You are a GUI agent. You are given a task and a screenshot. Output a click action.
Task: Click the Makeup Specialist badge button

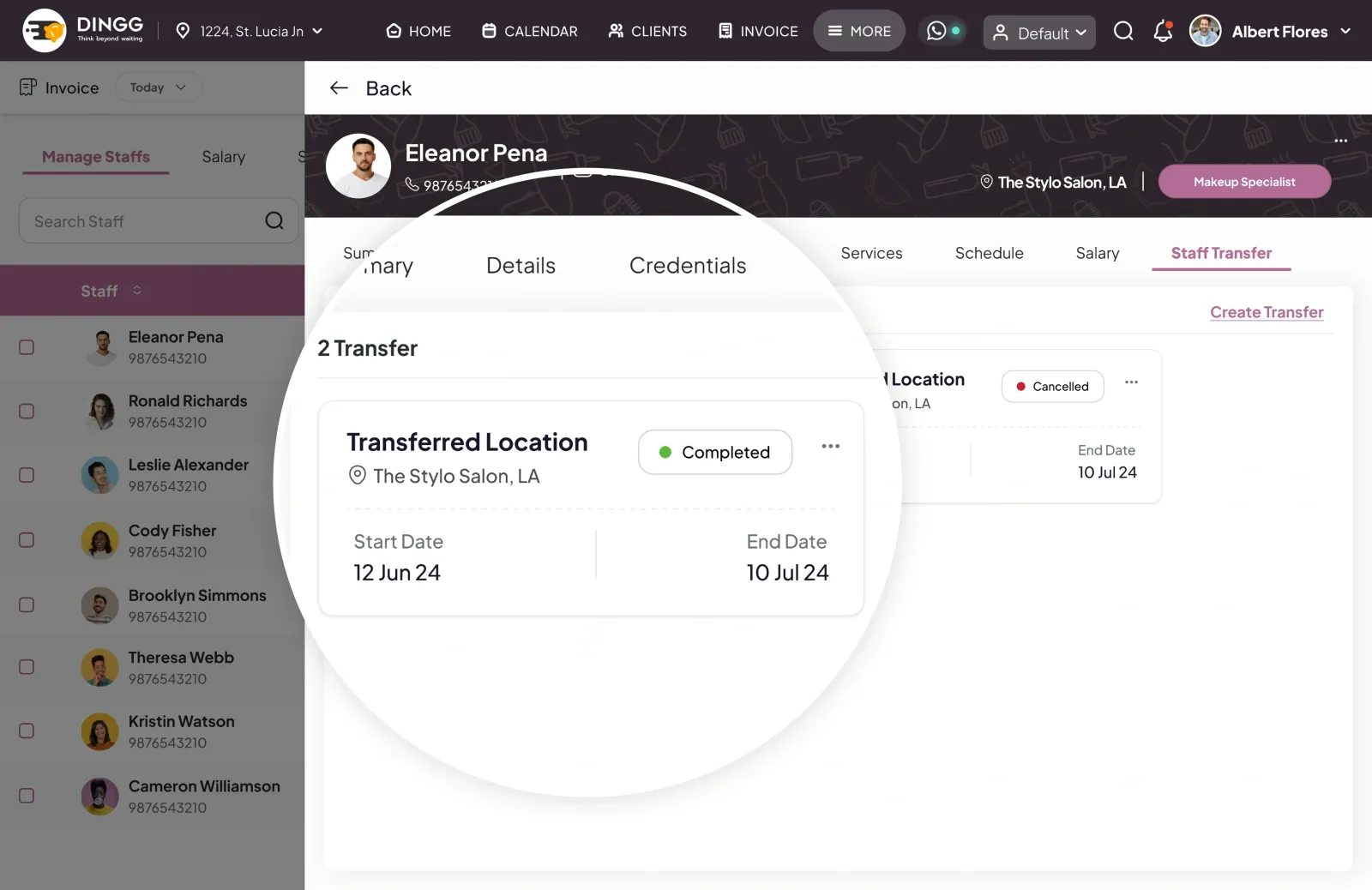pos(1244,182)
